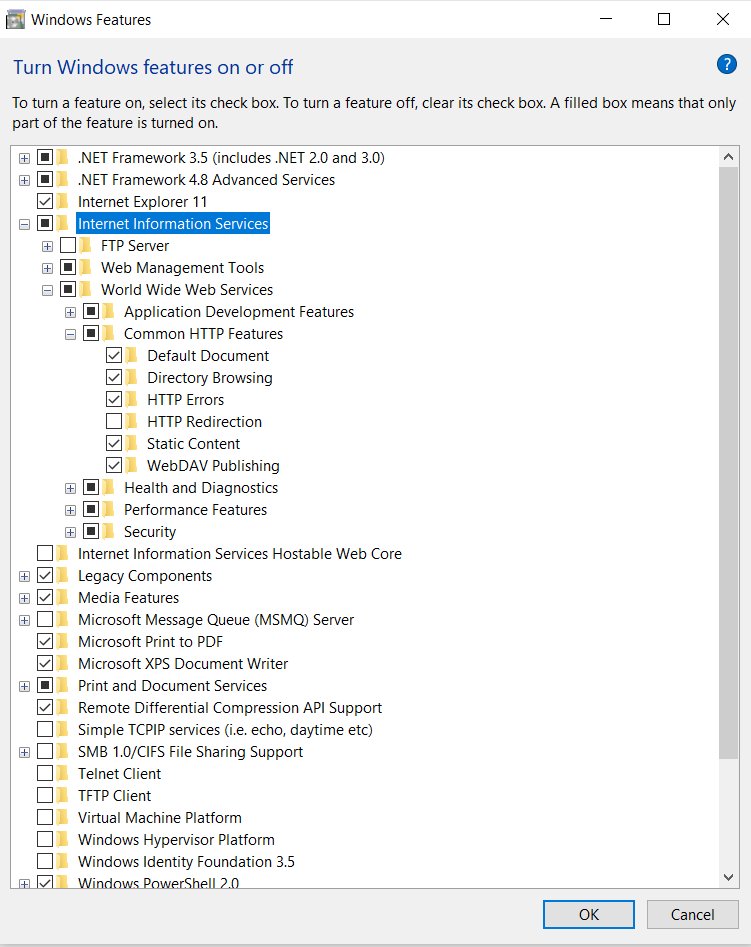Enable Simple TCPIP services checkbox
The image size is (751, 947).
[x=45, y=729]
